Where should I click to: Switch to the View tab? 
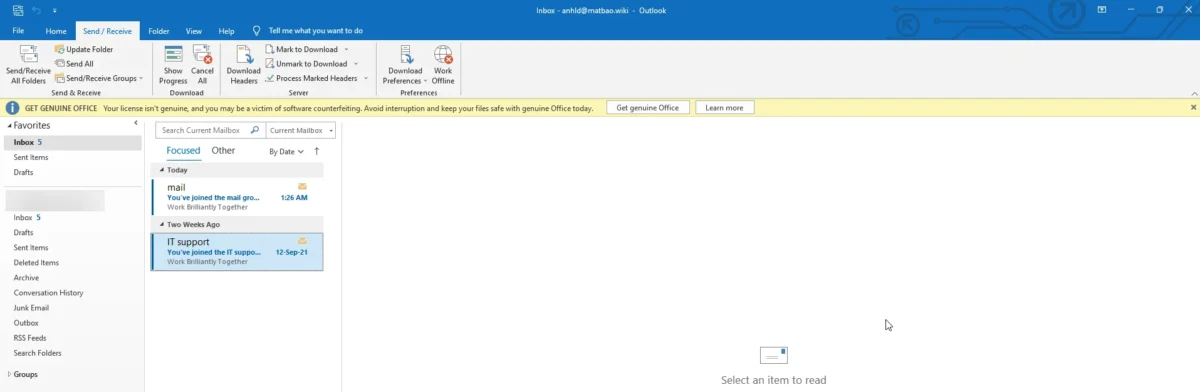click(194, 31)
